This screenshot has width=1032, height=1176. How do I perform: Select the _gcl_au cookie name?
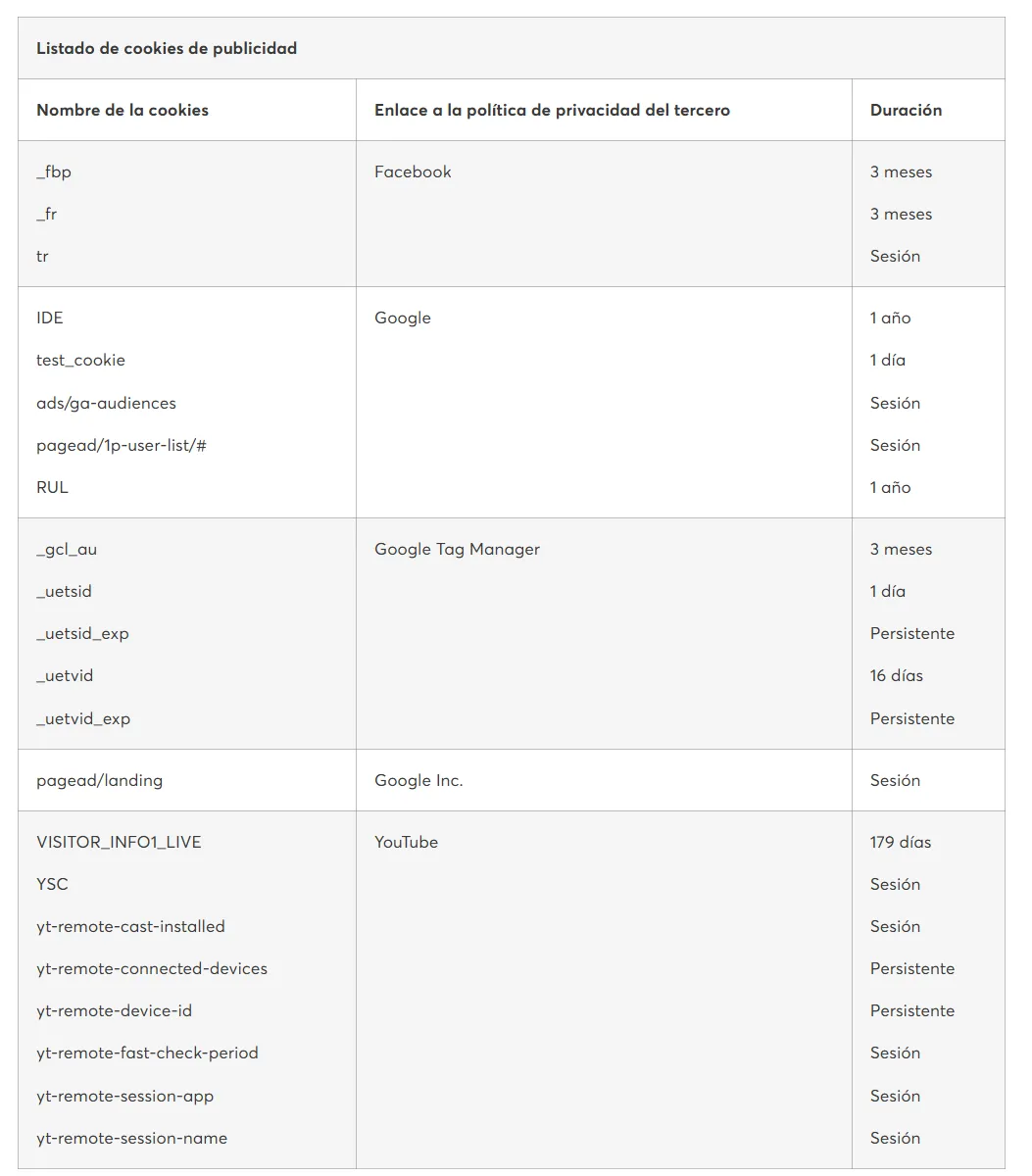pos(67,549)
